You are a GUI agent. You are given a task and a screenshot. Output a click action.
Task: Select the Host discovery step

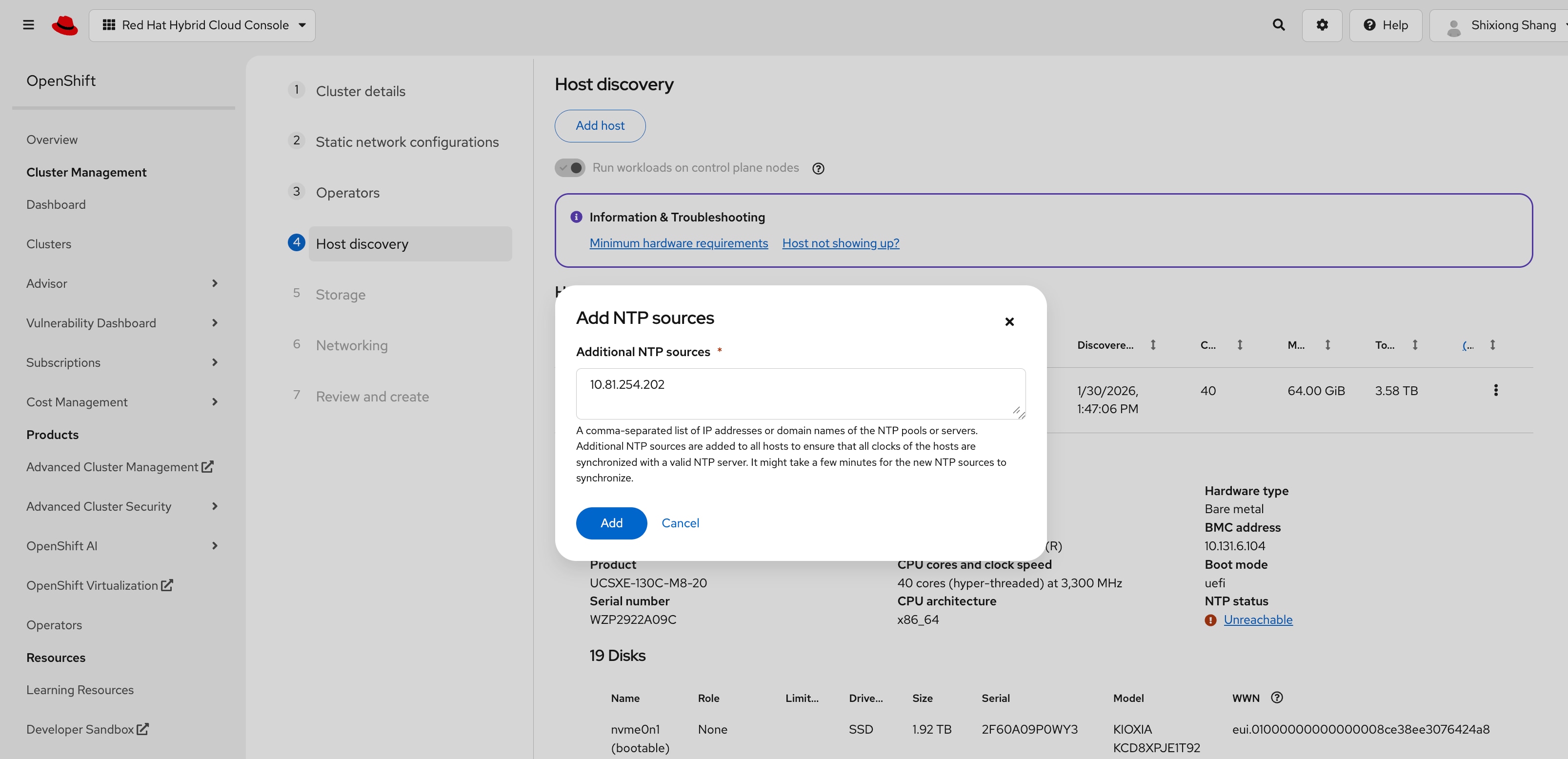(410, 243)
